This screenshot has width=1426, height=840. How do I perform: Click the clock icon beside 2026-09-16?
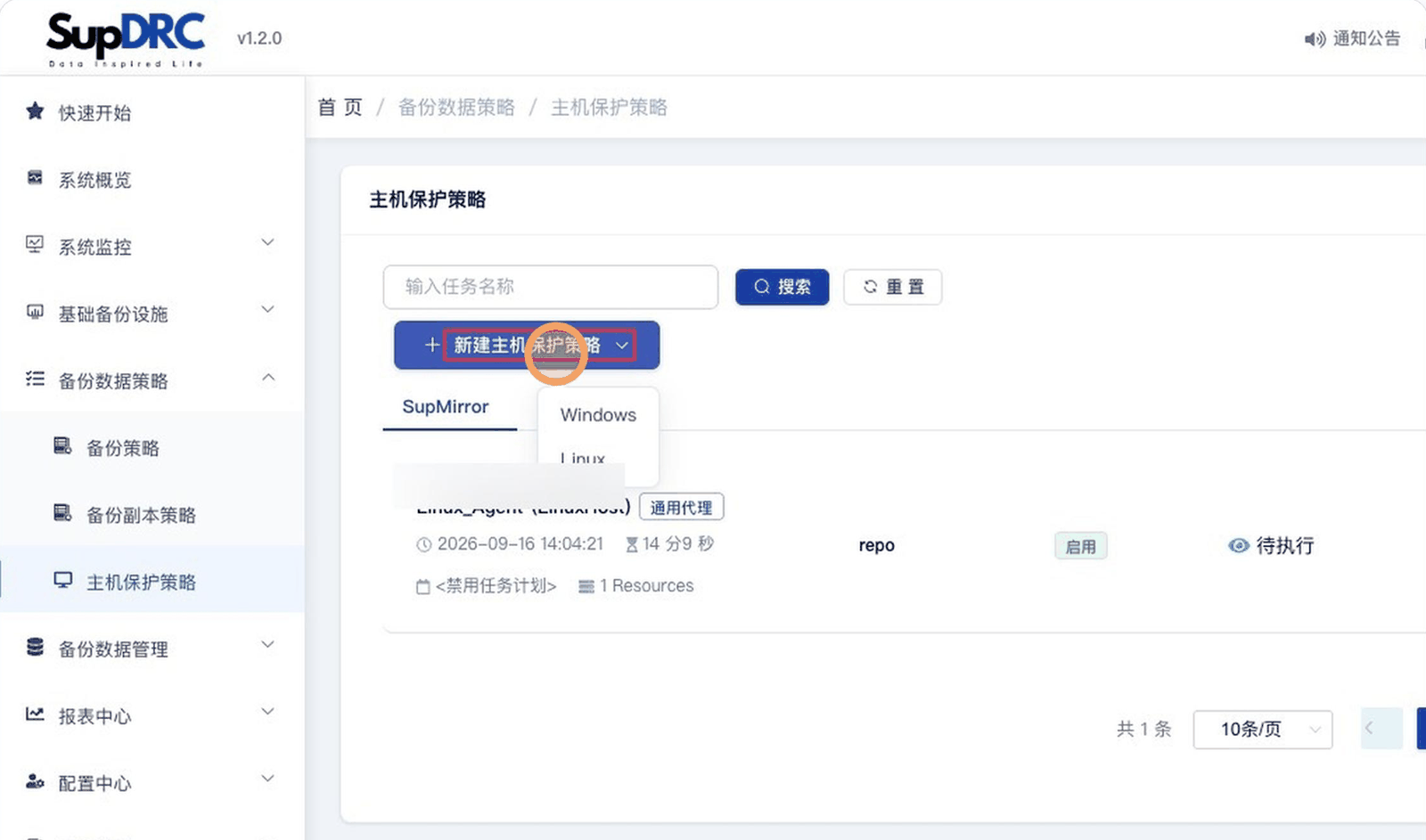click(424, 544)
